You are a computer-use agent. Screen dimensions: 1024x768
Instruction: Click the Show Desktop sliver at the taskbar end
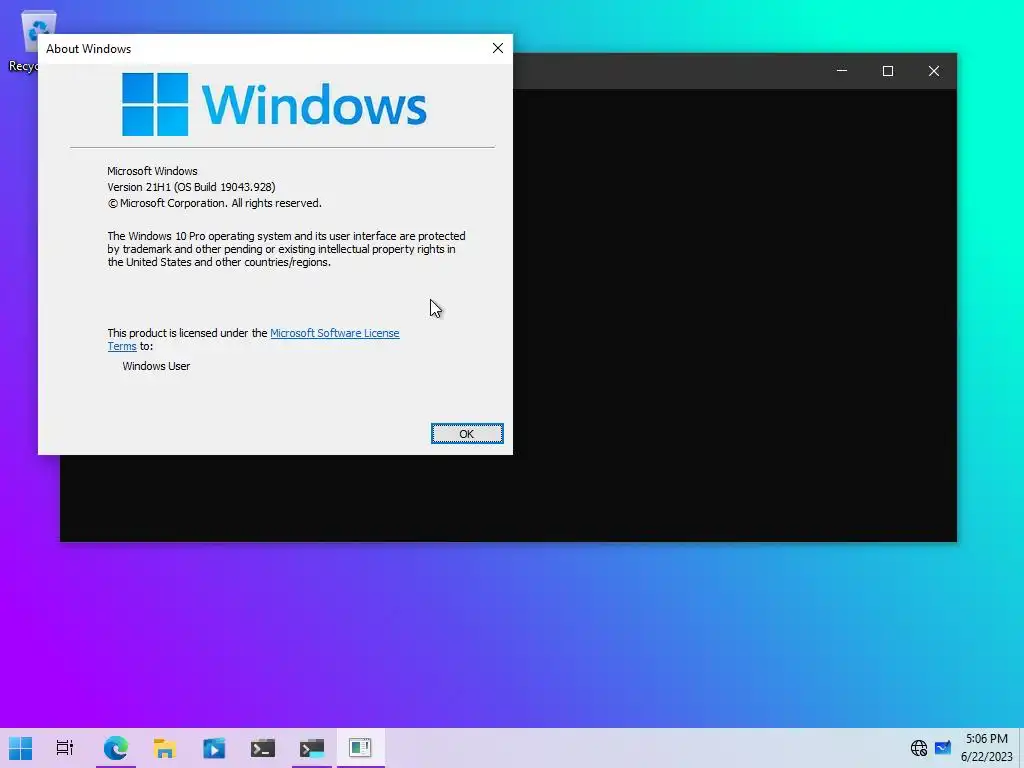pos(1021,748)
